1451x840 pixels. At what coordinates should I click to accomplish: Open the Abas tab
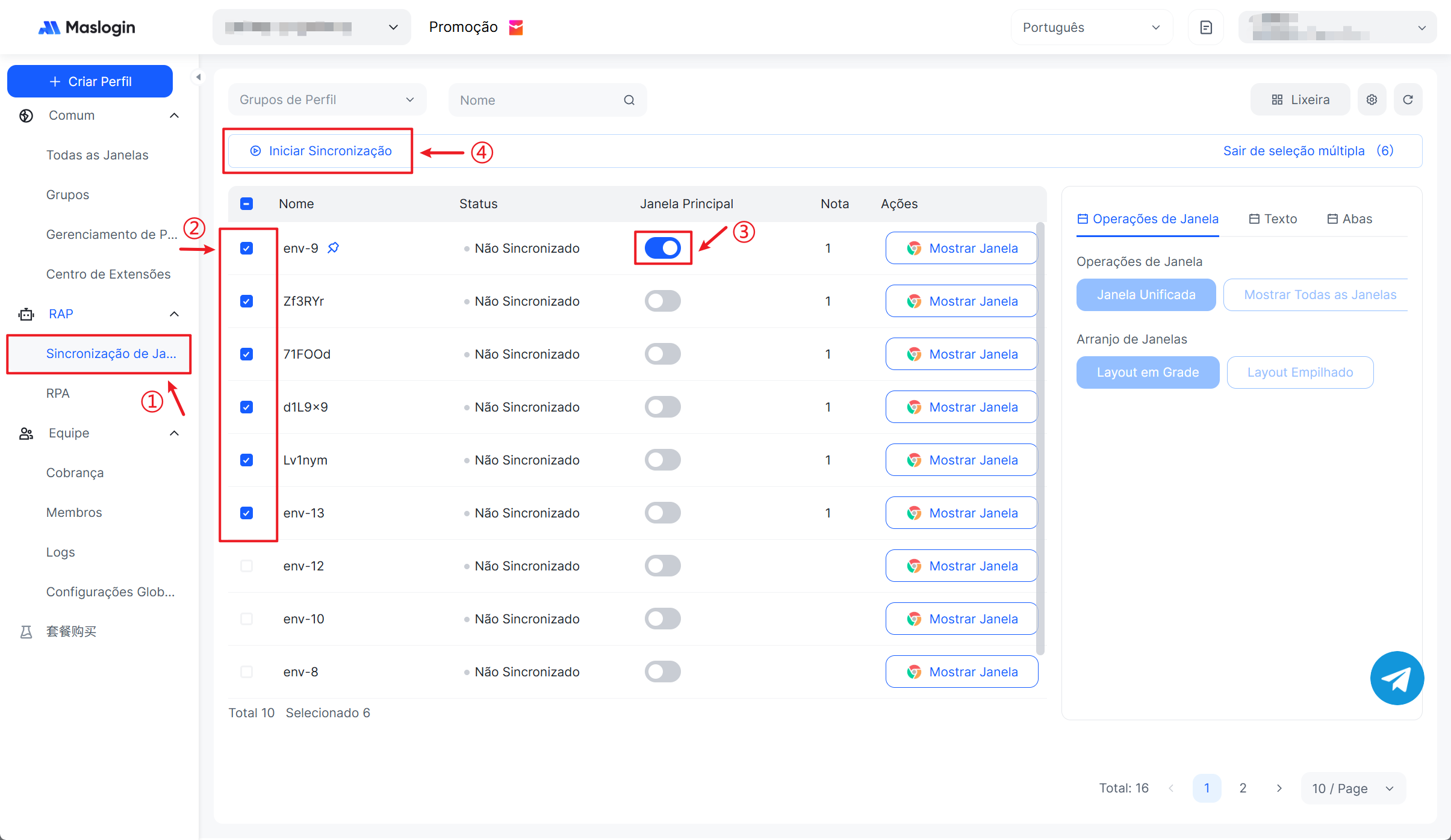click(1350, 219)
